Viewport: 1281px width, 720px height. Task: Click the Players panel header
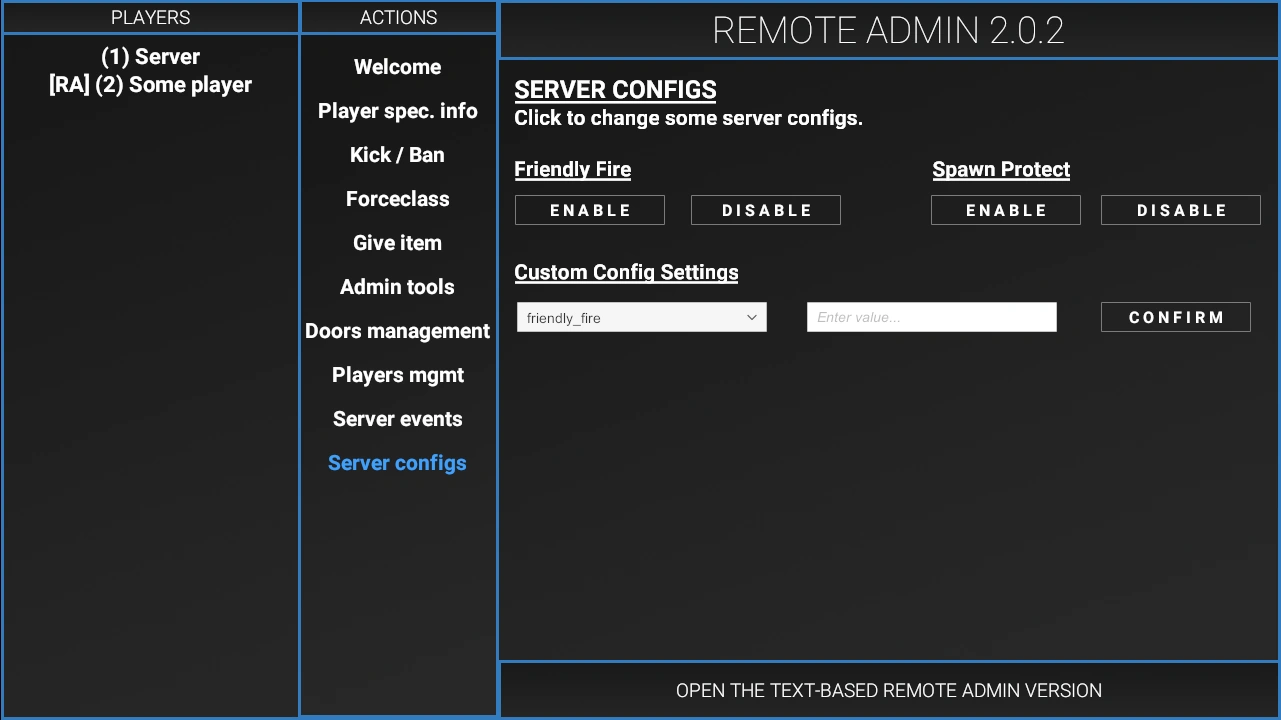[150, 17]
